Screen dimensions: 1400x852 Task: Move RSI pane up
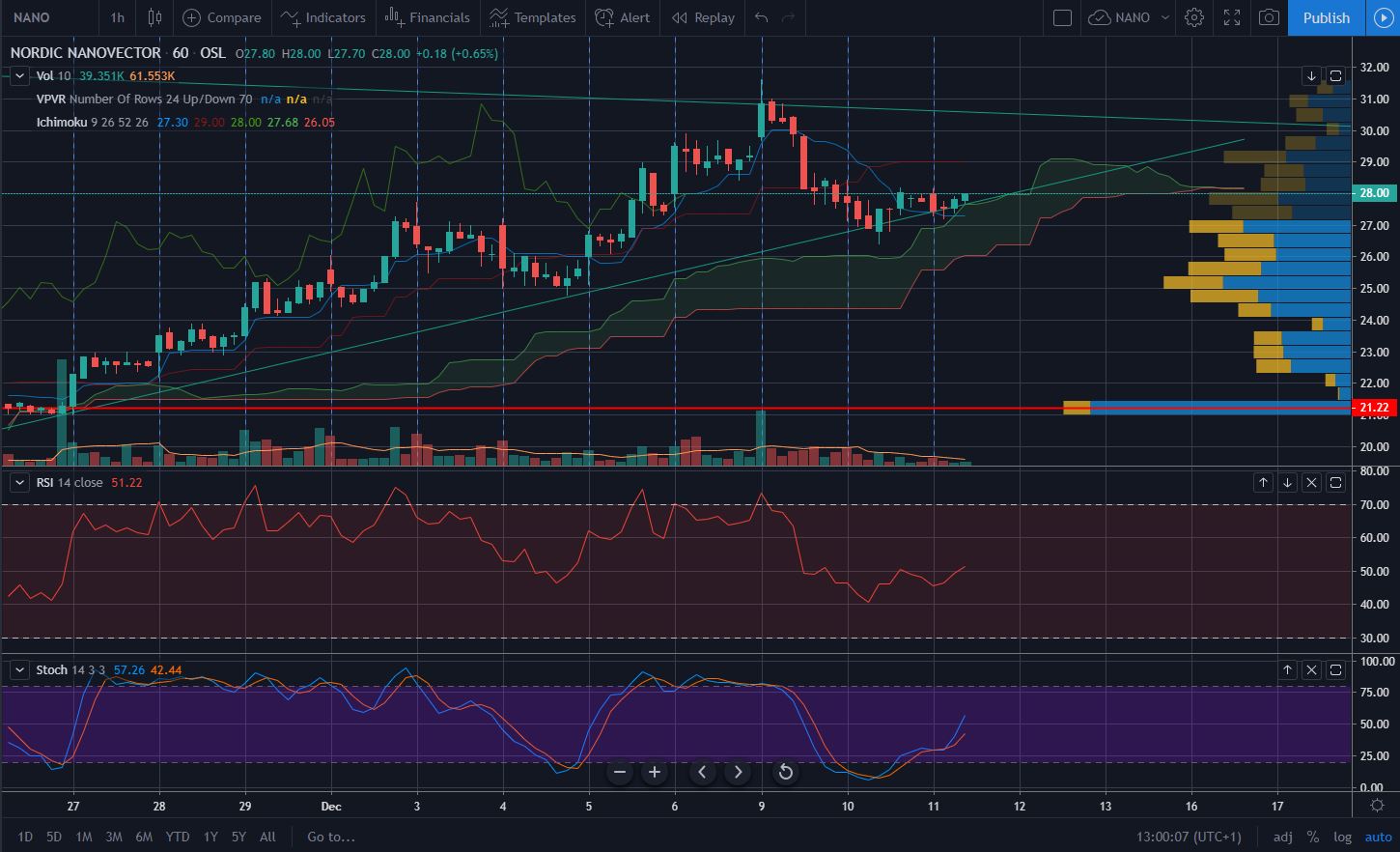[x=1263, y=482]
